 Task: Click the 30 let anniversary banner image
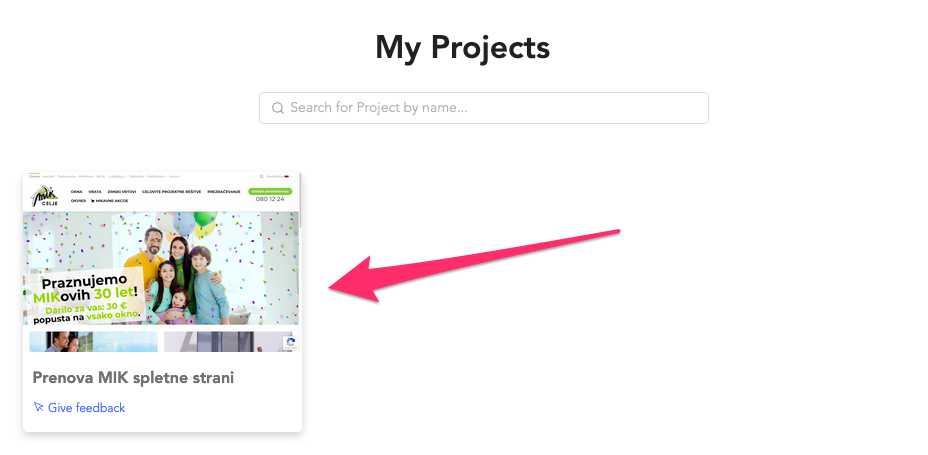coord(160,268)
